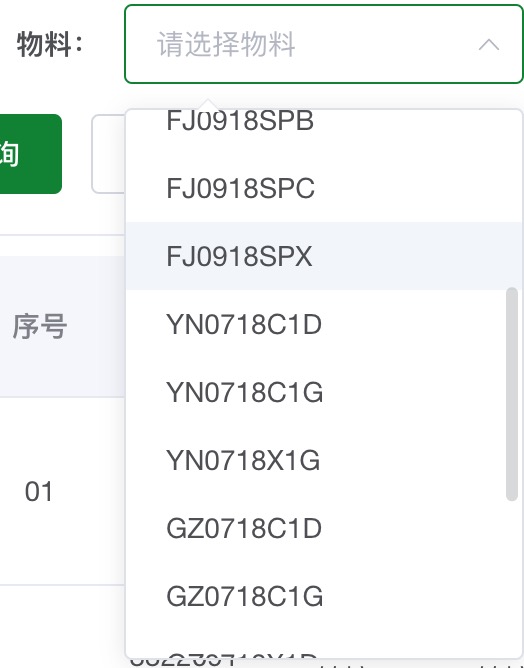Image resolution: width=524 pixels, height=668 pixels.
Task: Click the 序号 column header
Action: click(x=40, y=326)
